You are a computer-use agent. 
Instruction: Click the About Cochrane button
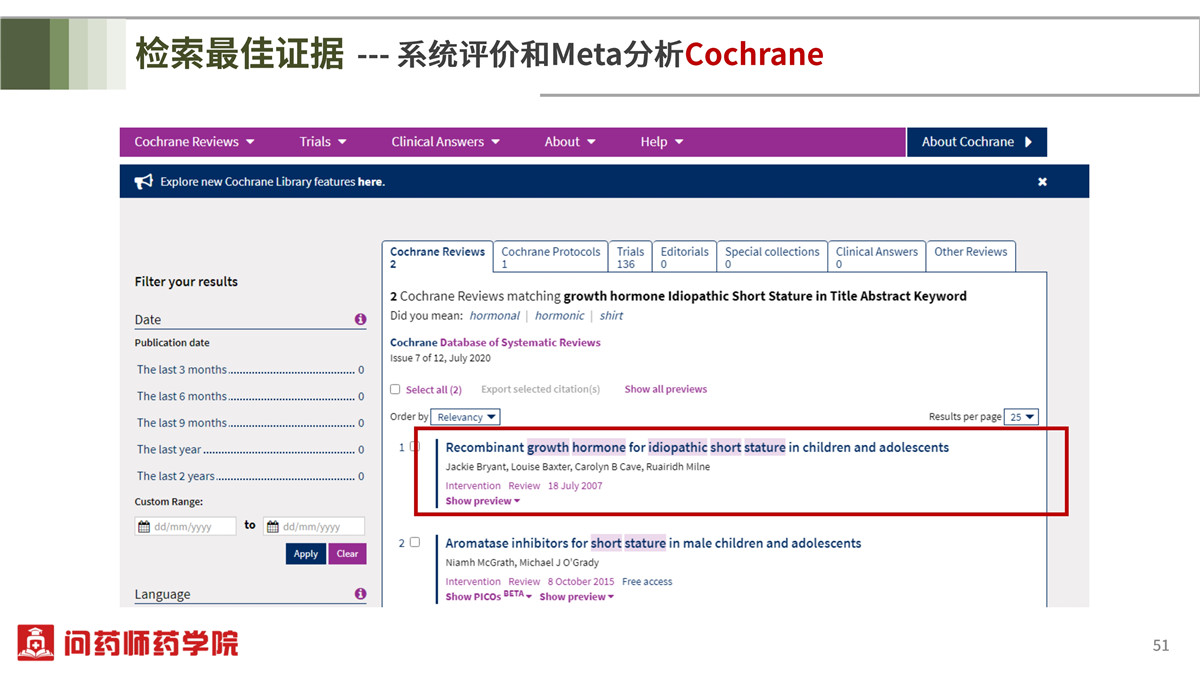point(977,142)
